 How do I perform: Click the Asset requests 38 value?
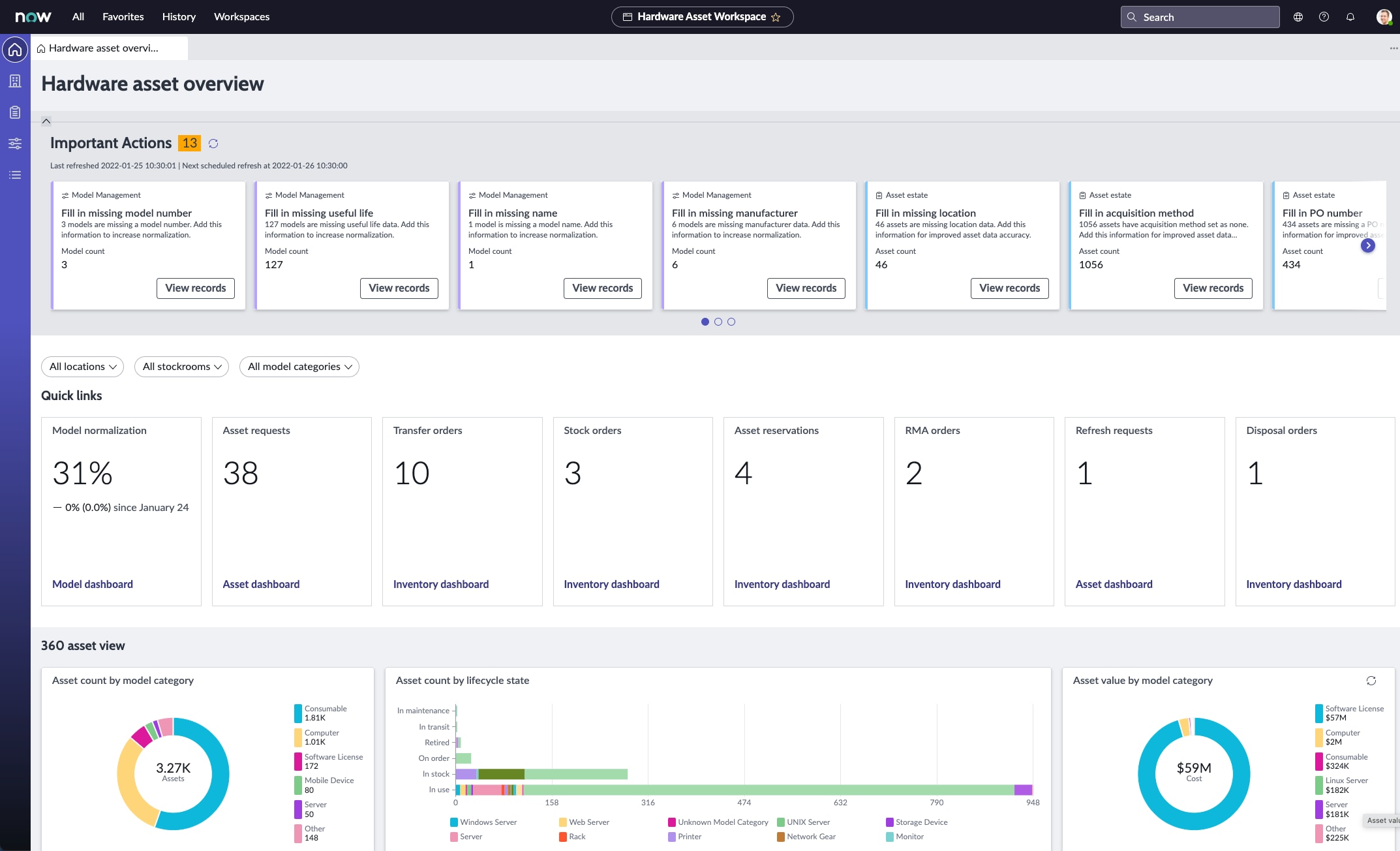point(241,472)
